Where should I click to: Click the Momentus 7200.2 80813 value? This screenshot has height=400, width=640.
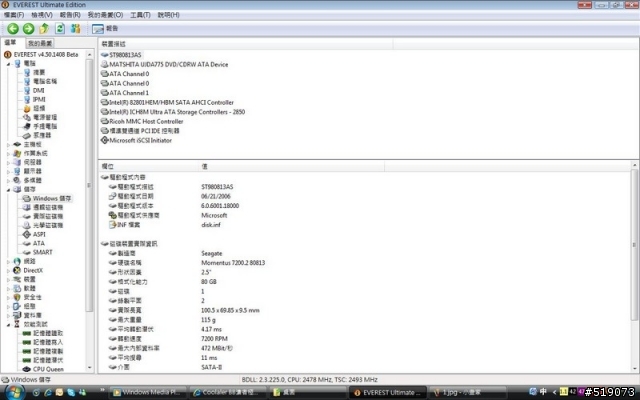(x=233, y=263)
